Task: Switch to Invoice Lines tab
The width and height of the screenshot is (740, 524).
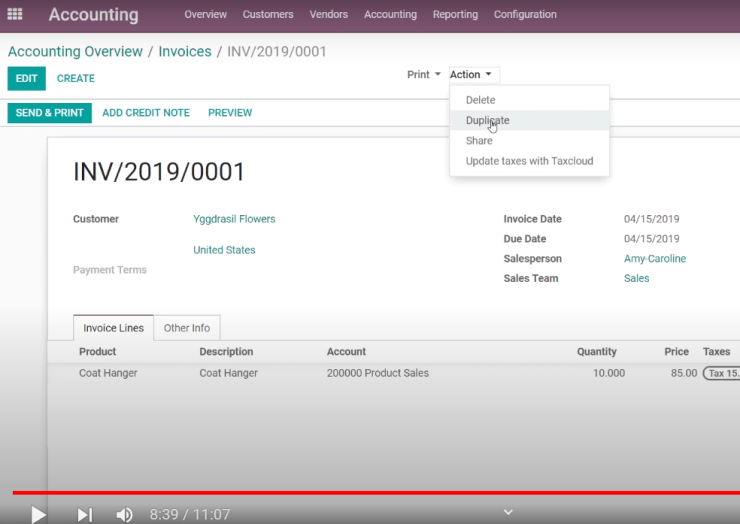Action: 113,328
